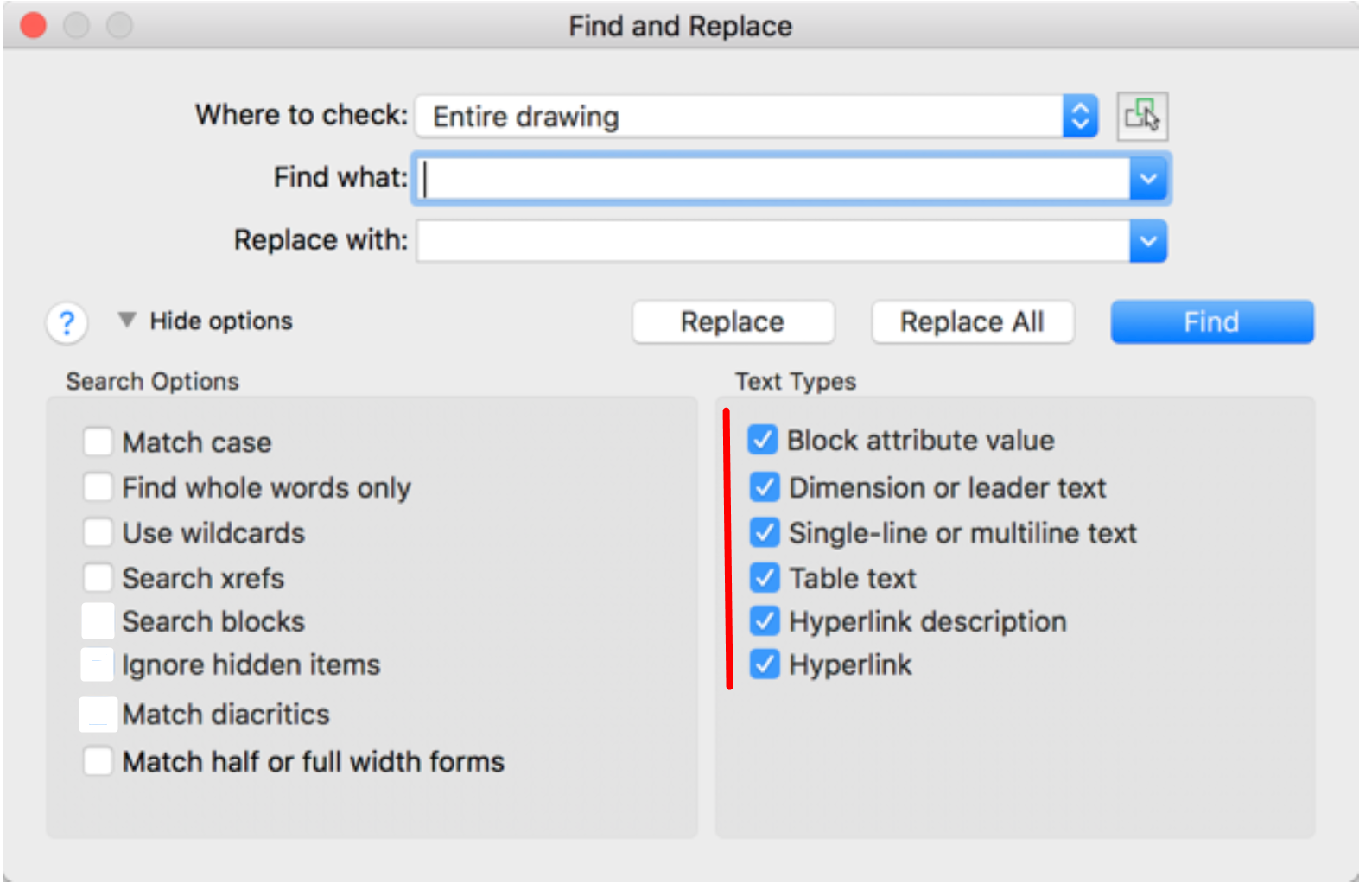Open the help question mark icon
This screenshot has height=896, width=1359.
click(x=67, y=322)
